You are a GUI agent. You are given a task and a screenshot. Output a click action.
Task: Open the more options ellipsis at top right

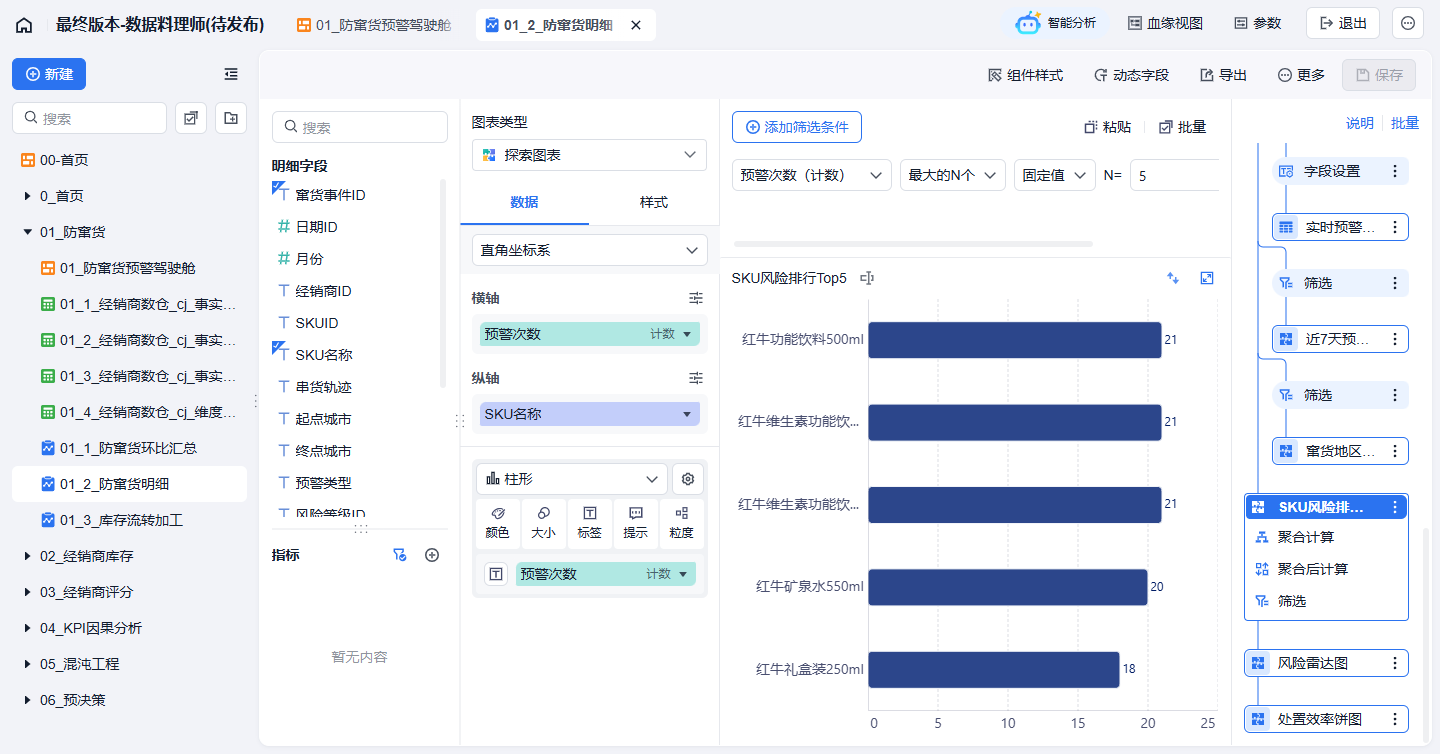coord(1408,23)
